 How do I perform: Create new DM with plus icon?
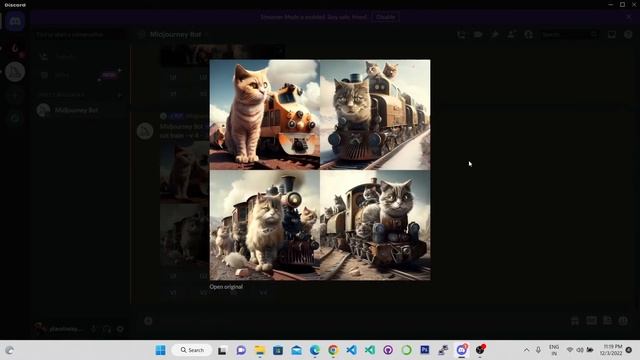120,95
